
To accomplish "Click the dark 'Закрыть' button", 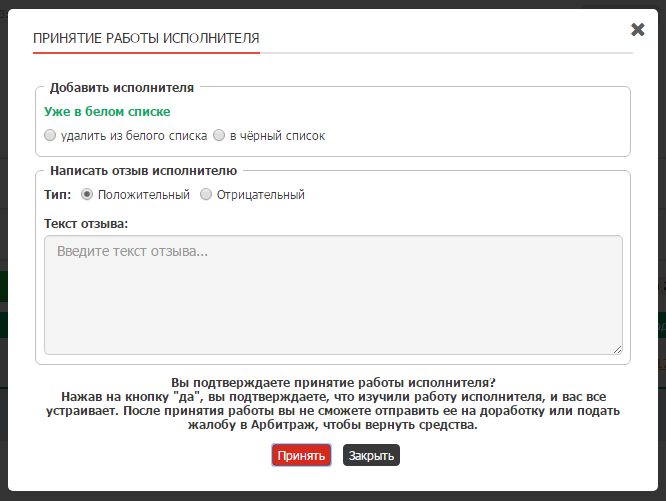I will click(371, 455).
